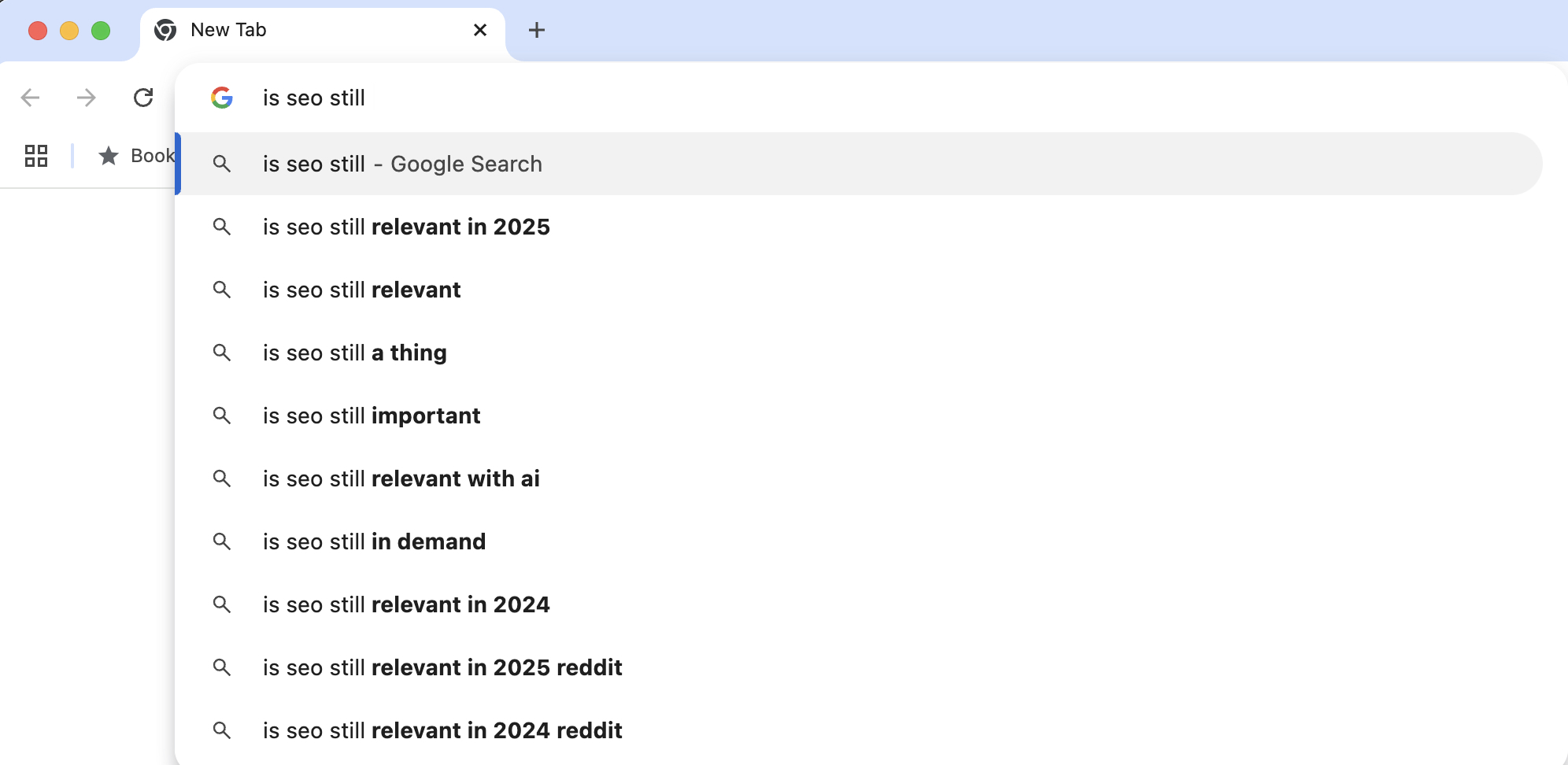Close the New Tab tab
1568x765 pixels.
point(480,30)
